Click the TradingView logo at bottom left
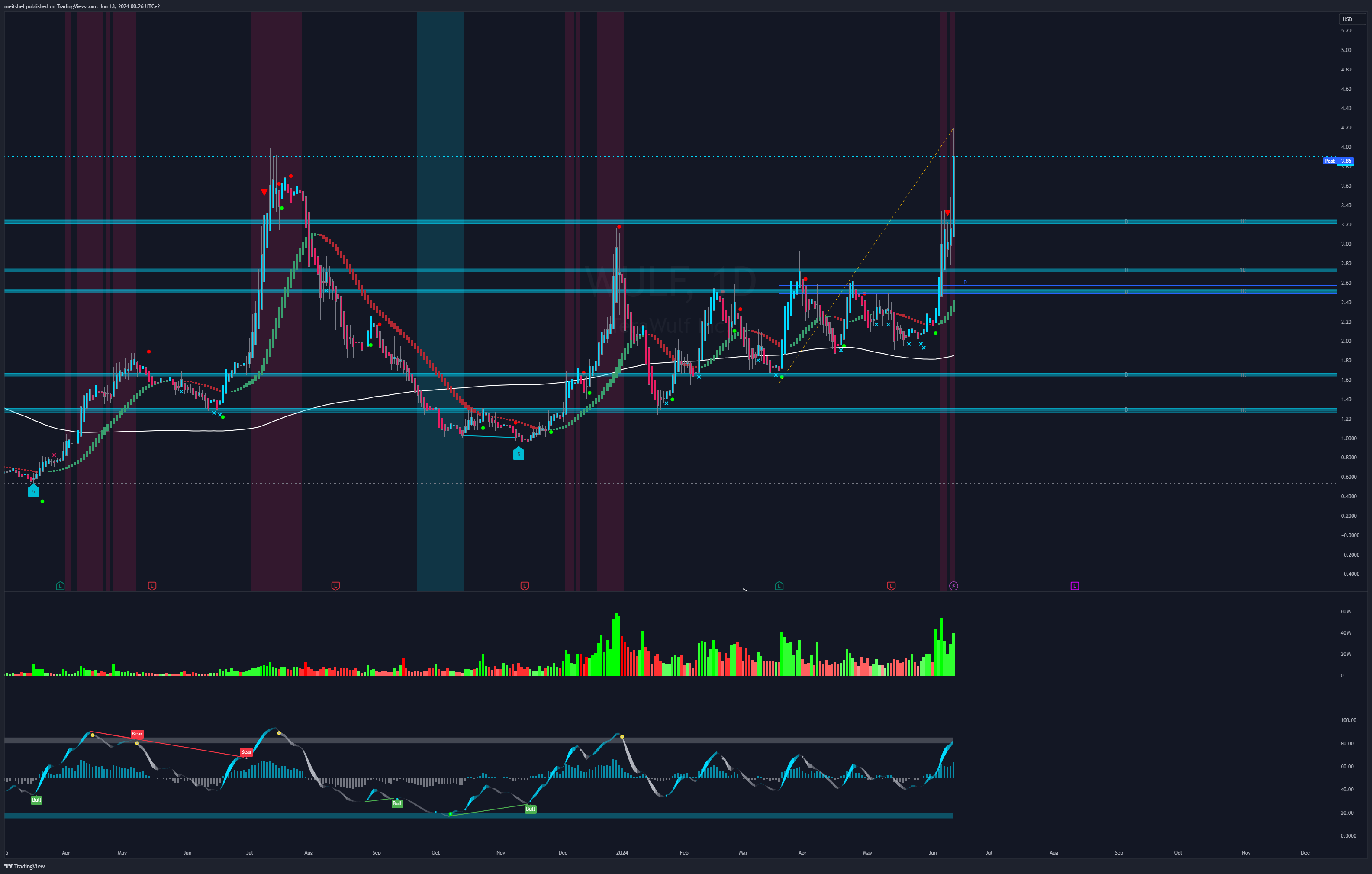Screen dimensions: 1372x874 tap(25, 867)
